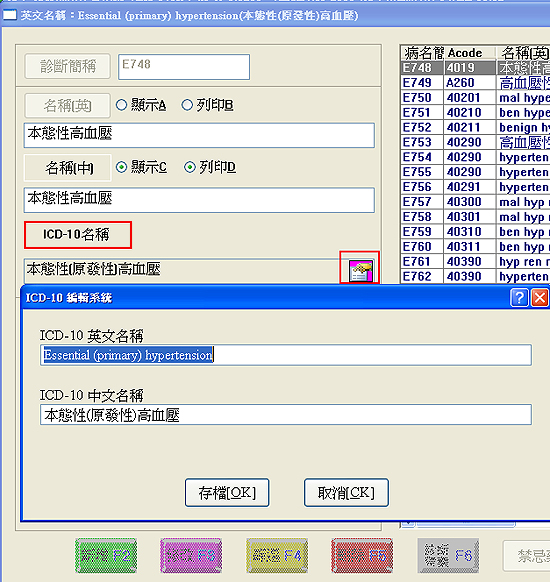Click the magenta F3 modify button
The width and height of the screenshot is (550, 582).
pyautogui.click(x=191, y=556)
